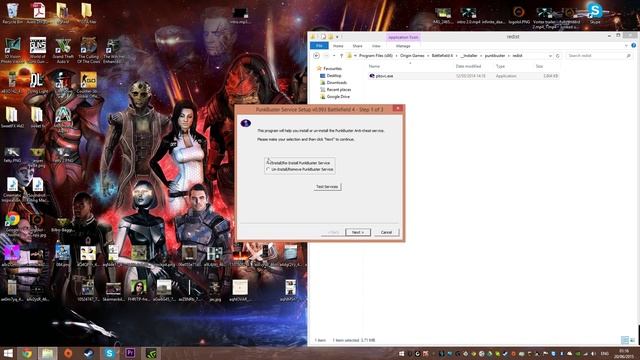
Task: Sort files by Date modified column
Action: pyautogui.click(x=468, y=66)
